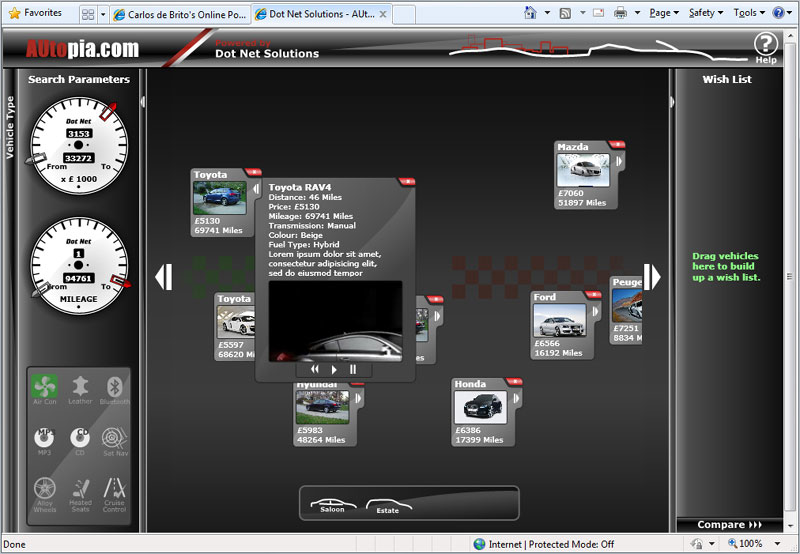This screenshot has width=800, height=554.
Task: Open the Tools menu
Action: pos(749,13)
